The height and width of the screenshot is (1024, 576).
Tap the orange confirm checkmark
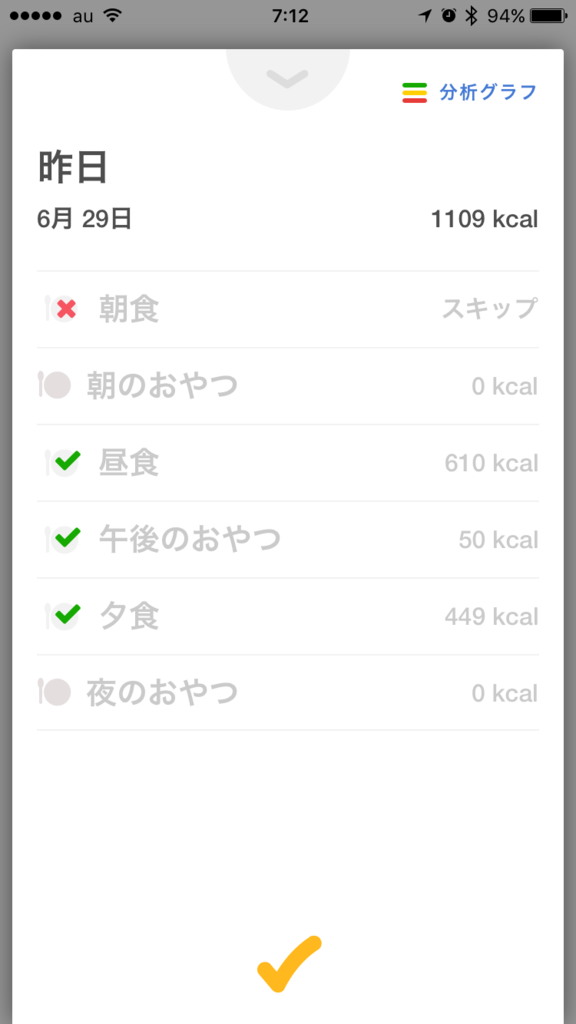(289, 964)
